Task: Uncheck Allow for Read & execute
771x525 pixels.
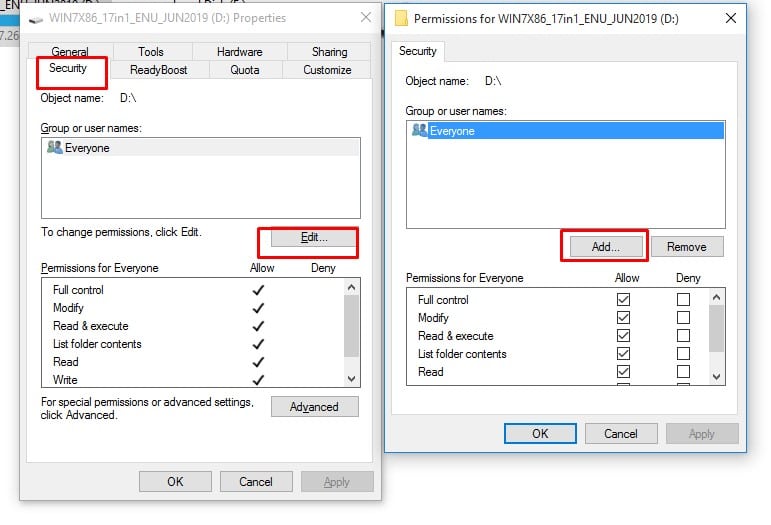Action: [625, 336]
